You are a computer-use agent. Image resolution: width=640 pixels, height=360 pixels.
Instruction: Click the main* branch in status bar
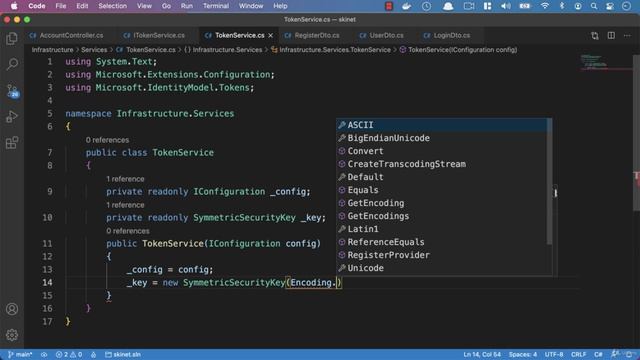(x=20, y=354)
